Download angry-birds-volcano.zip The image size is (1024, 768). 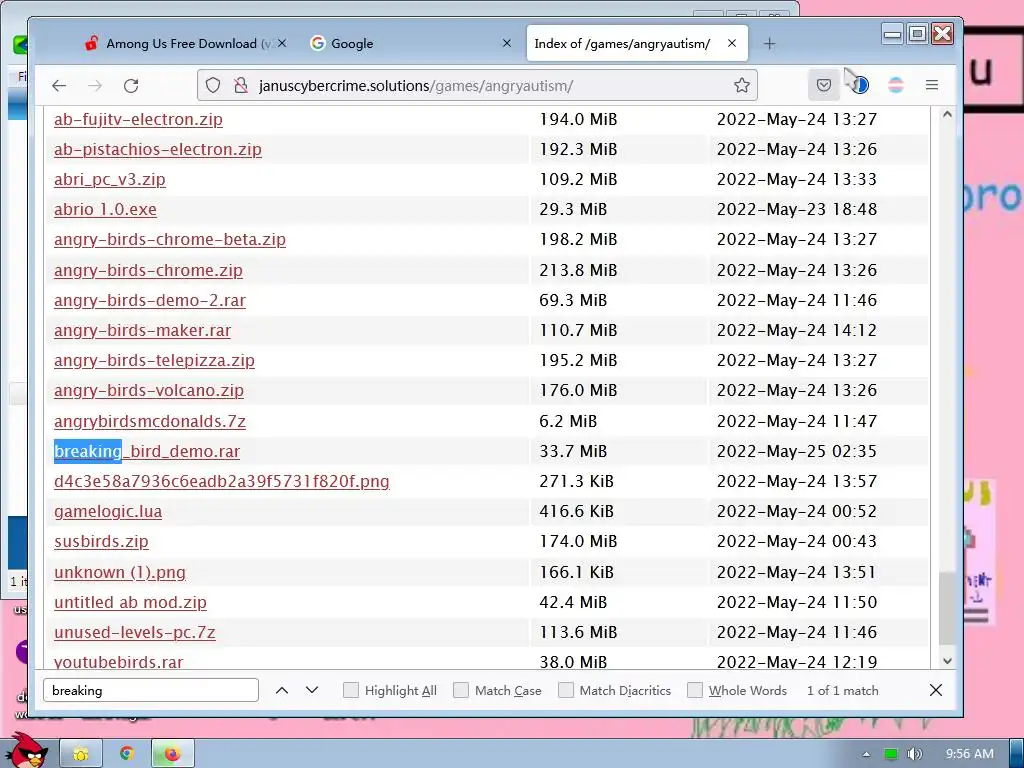[149, 391]
